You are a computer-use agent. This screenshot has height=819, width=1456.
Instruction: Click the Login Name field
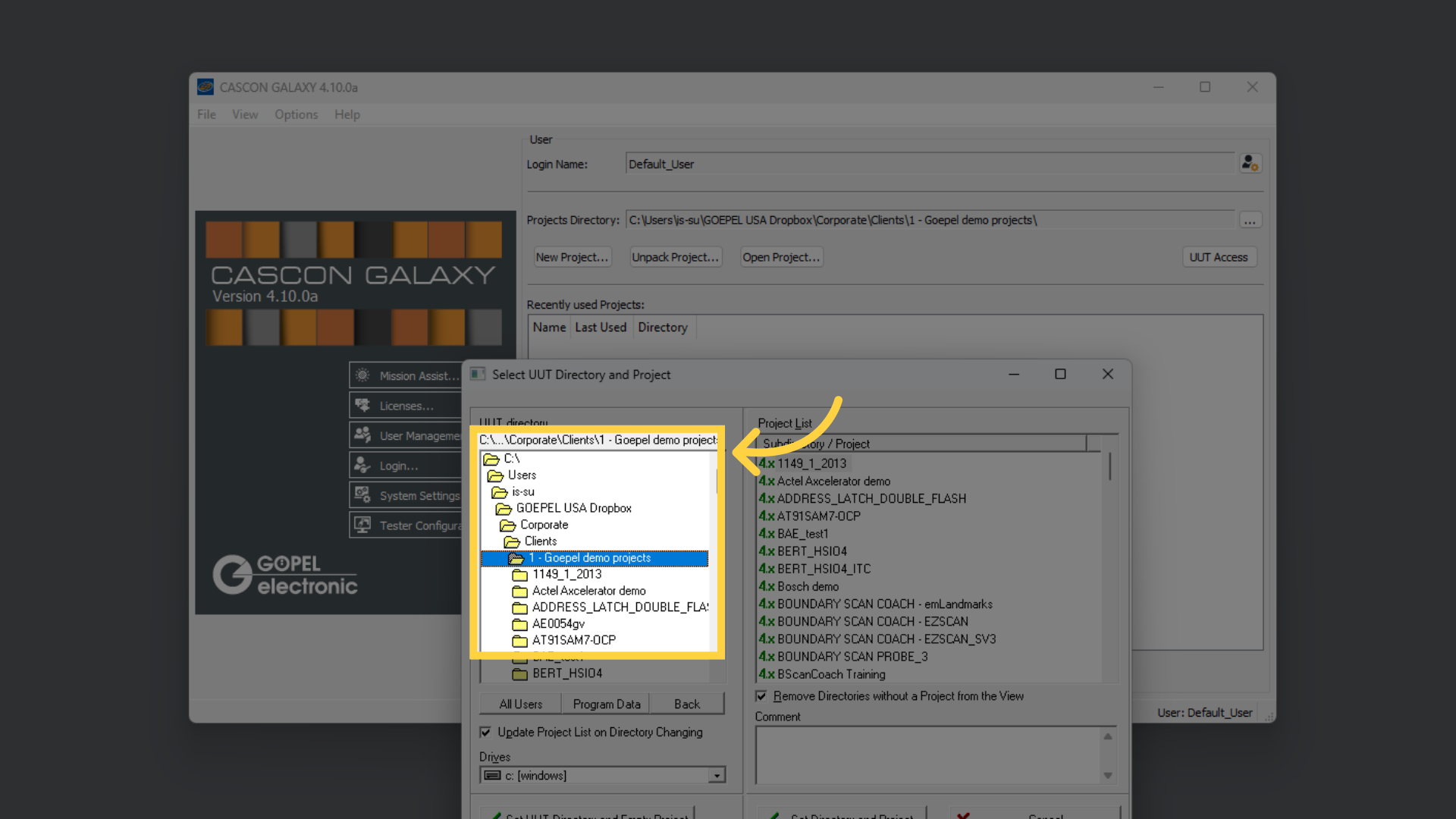tap(930, 164)
